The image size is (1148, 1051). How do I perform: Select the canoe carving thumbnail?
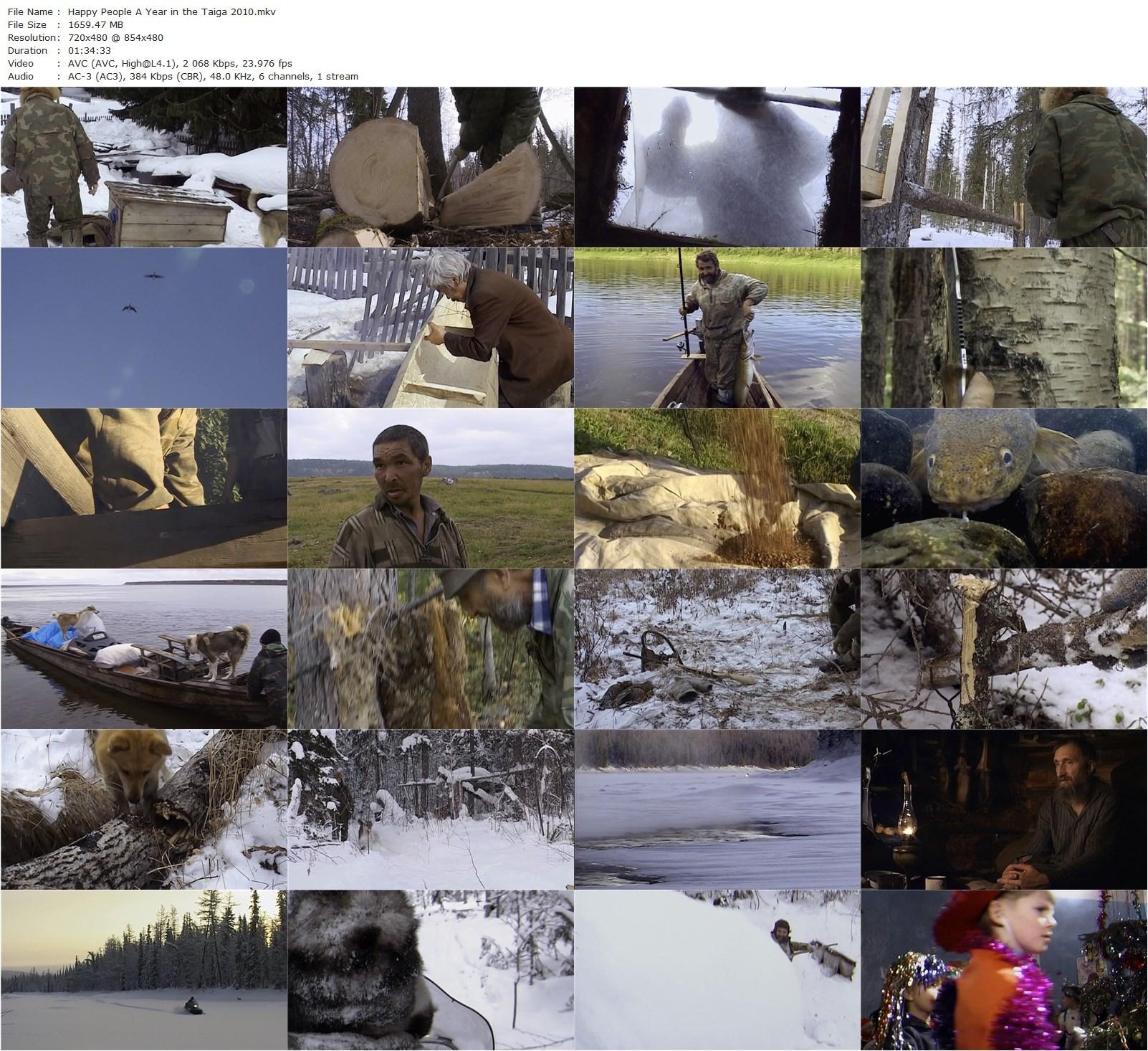click(430, 328)
